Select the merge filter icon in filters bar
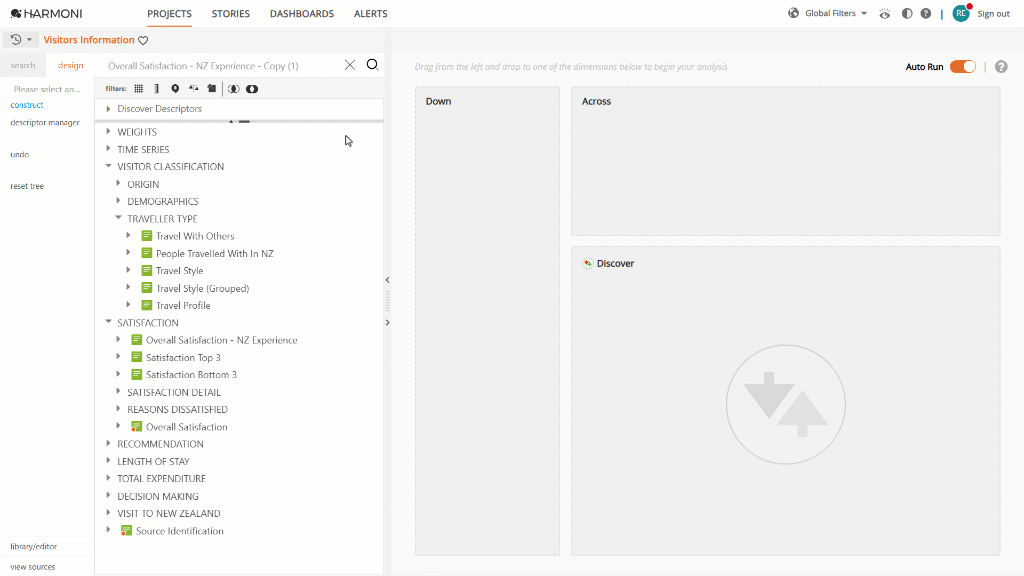Viewport: 1024px width, 576px height. click(x=194, y=89)
